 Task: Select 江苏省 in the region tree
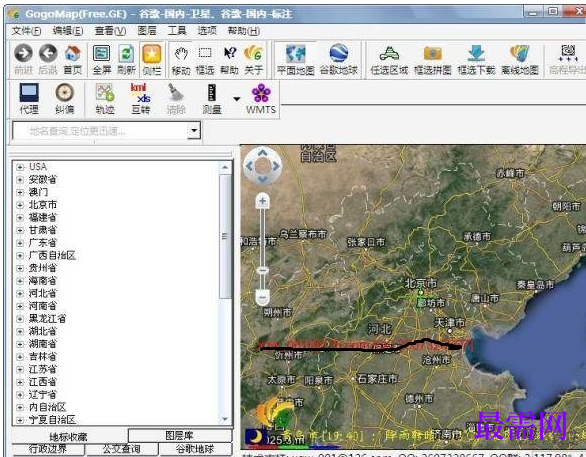pos(43,369)
